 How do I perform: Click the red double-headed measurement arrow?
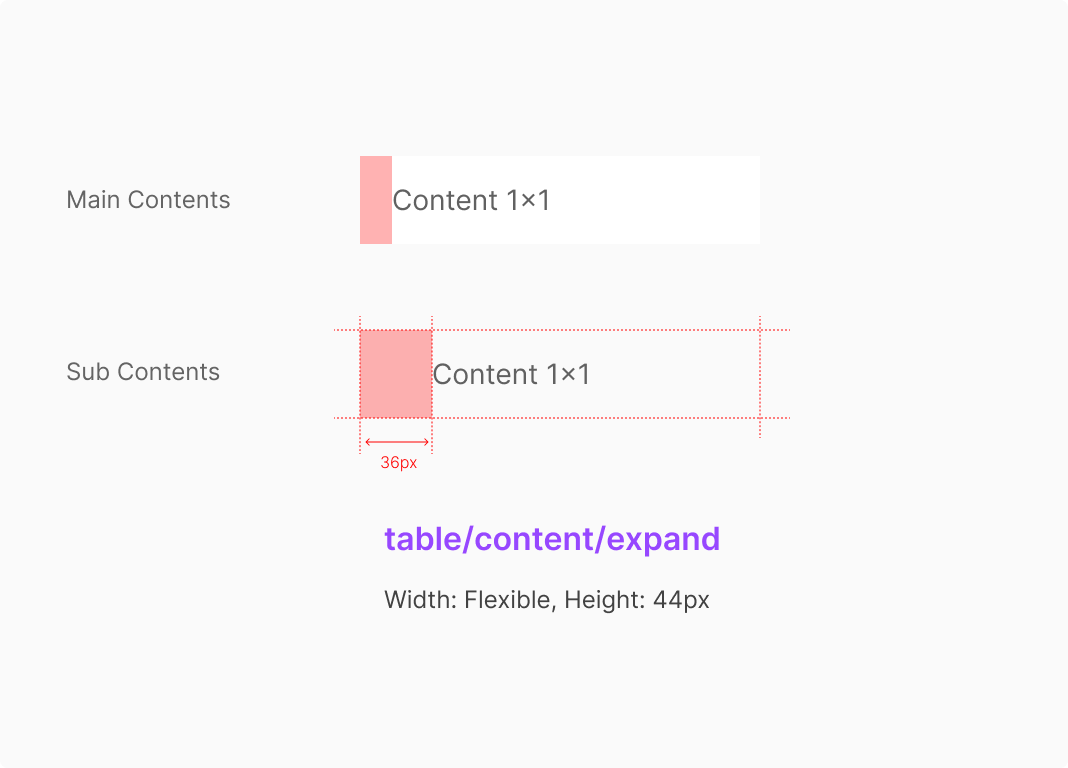click(397, 442)
